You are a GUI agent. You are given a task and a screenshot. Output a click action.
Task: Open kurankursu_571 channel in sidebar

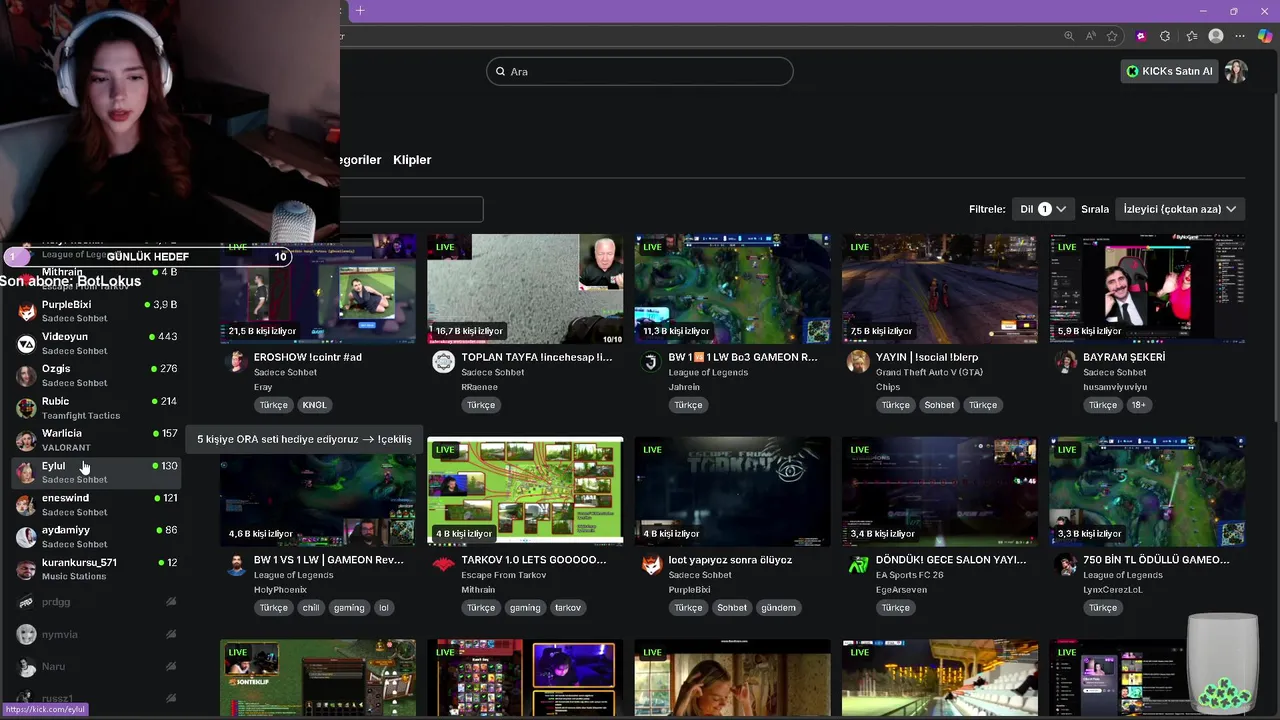pyautogui.click(x=97, y=569)
